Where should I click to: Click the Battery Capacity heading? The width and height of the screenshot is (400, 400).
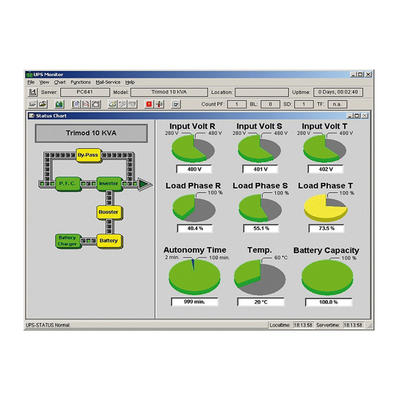(326, 250)
